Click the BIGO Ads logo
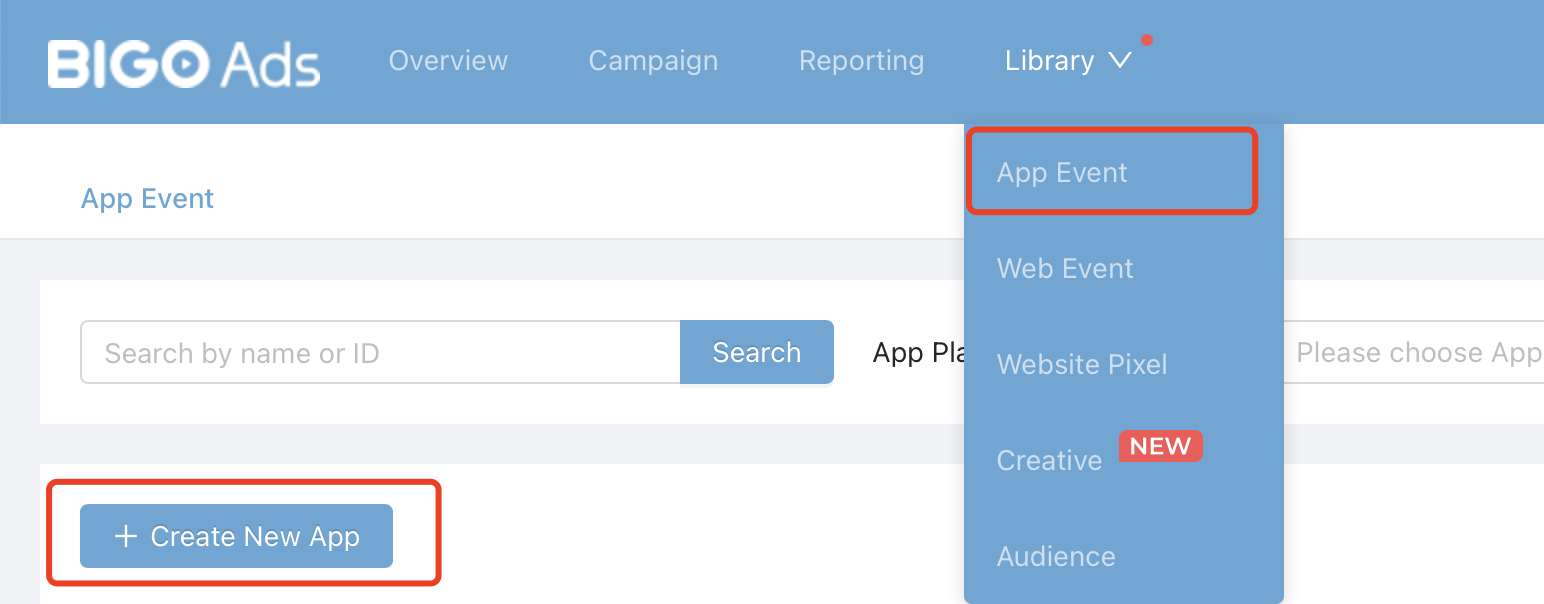Screen dimensions: 1544x604 point(184,63)
